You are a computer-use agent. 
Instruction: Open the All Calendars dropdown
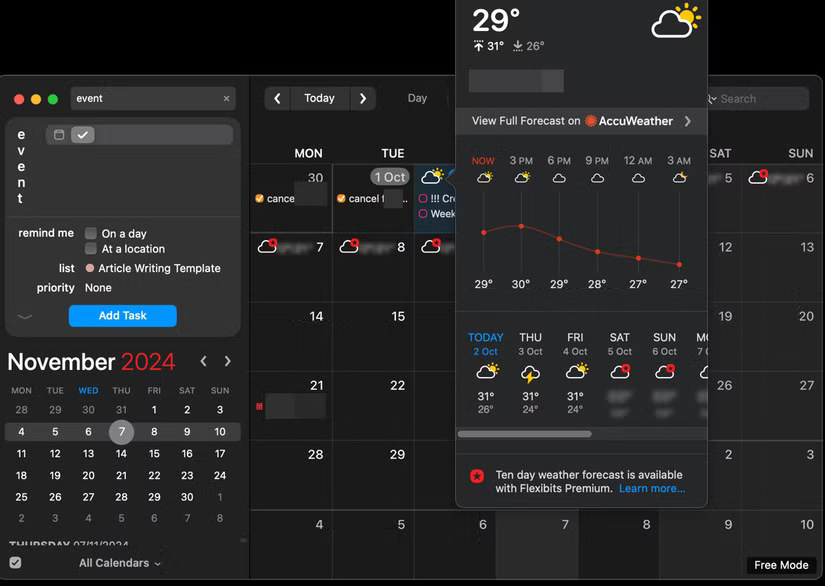click(119, 563)
